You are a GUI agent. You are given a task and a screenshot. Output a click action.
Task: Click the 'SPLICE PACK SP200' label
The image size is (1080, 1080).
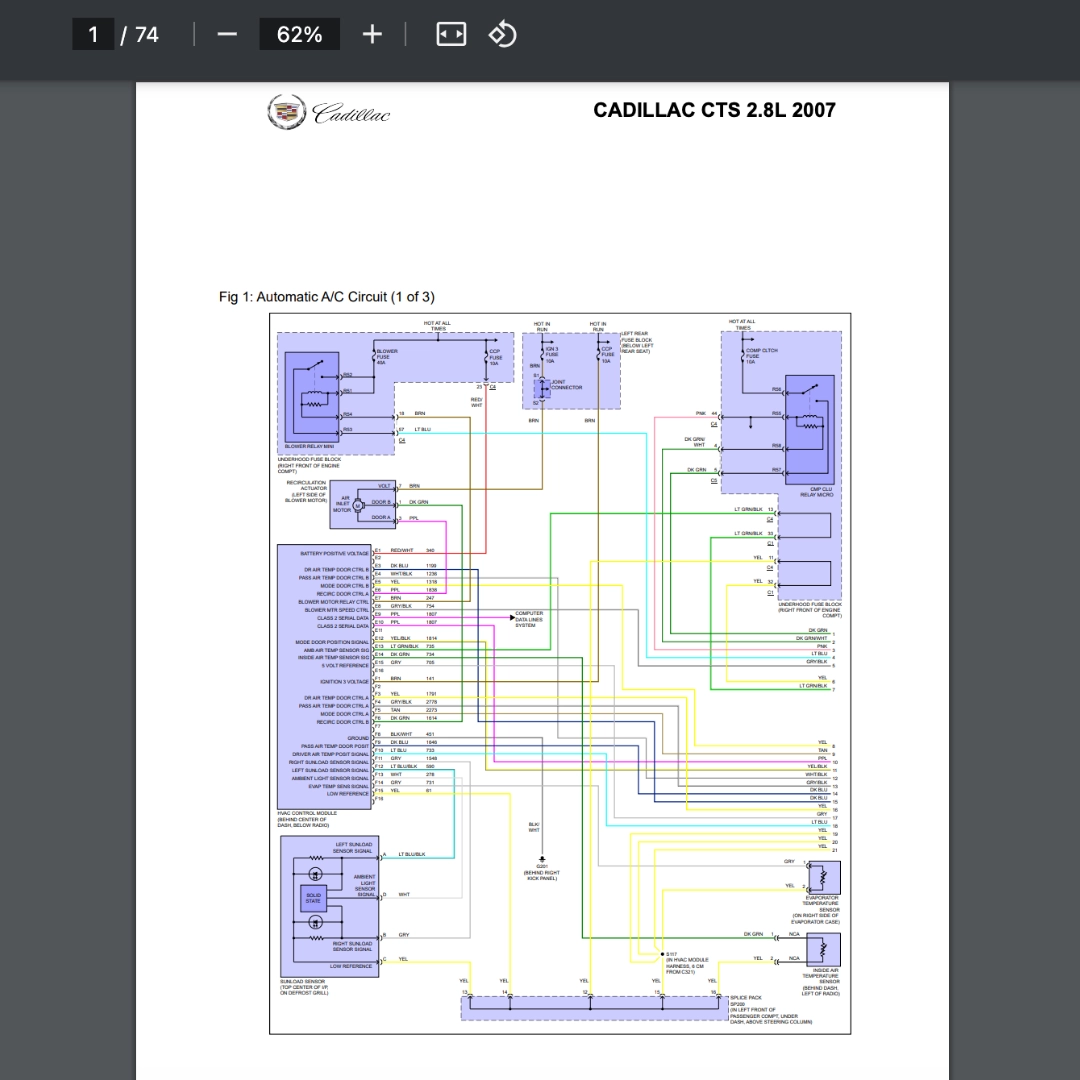(746, 1001)
